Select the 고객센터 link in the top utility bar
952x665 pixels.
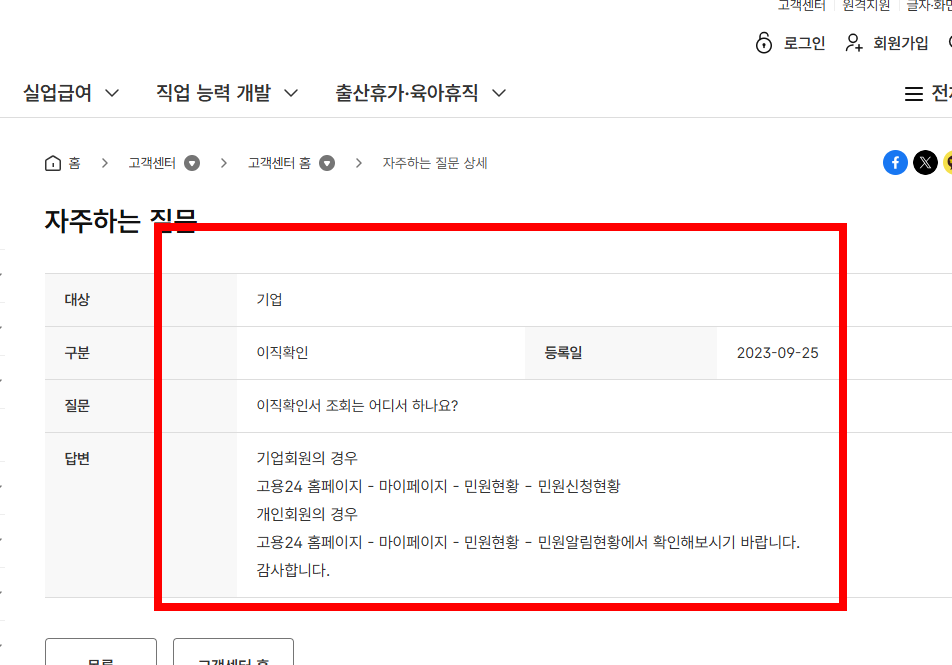[801, 5]
